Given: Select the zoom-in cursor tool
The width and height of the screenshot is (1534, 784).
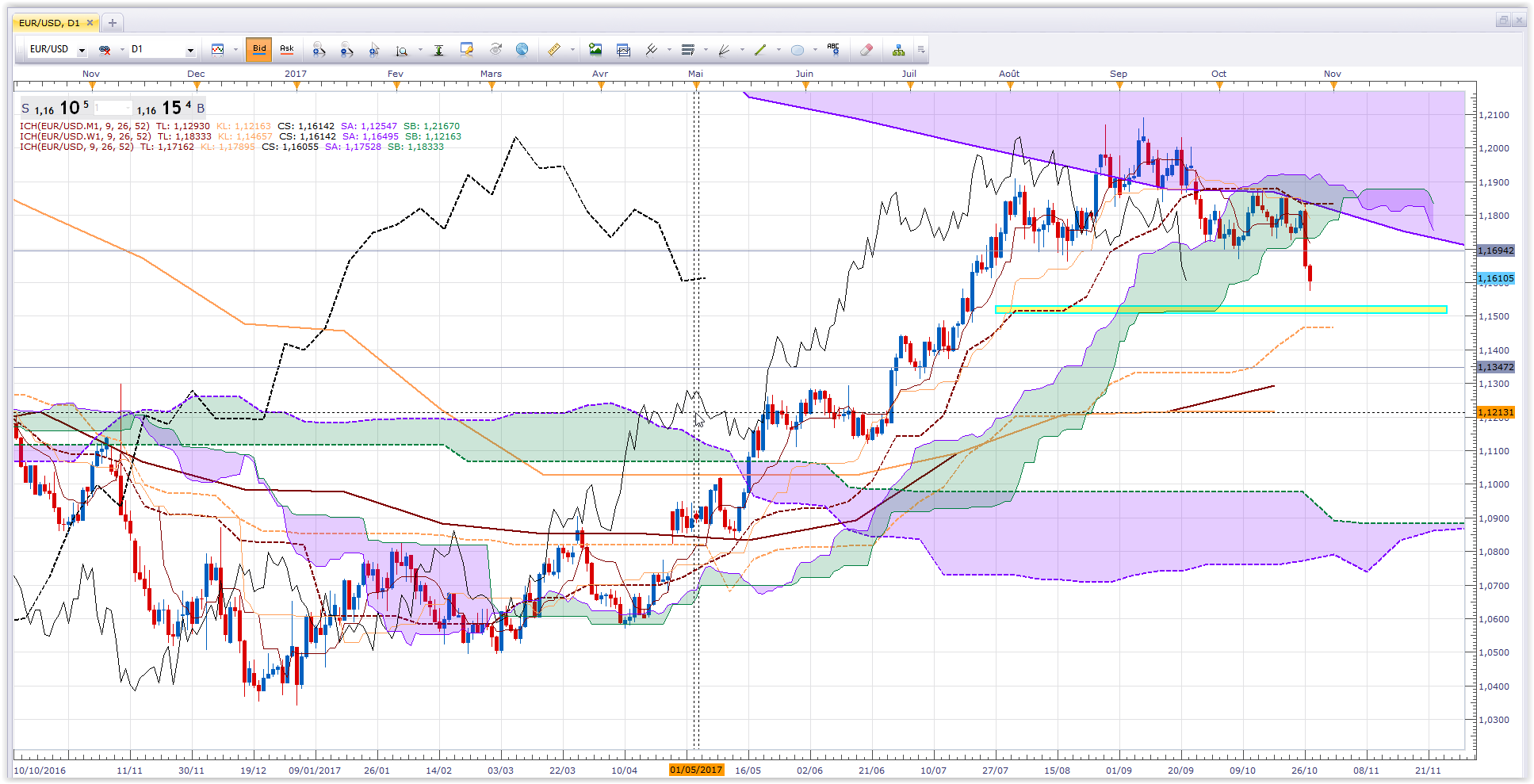Looking at the screenshot, I should [374, 50].
